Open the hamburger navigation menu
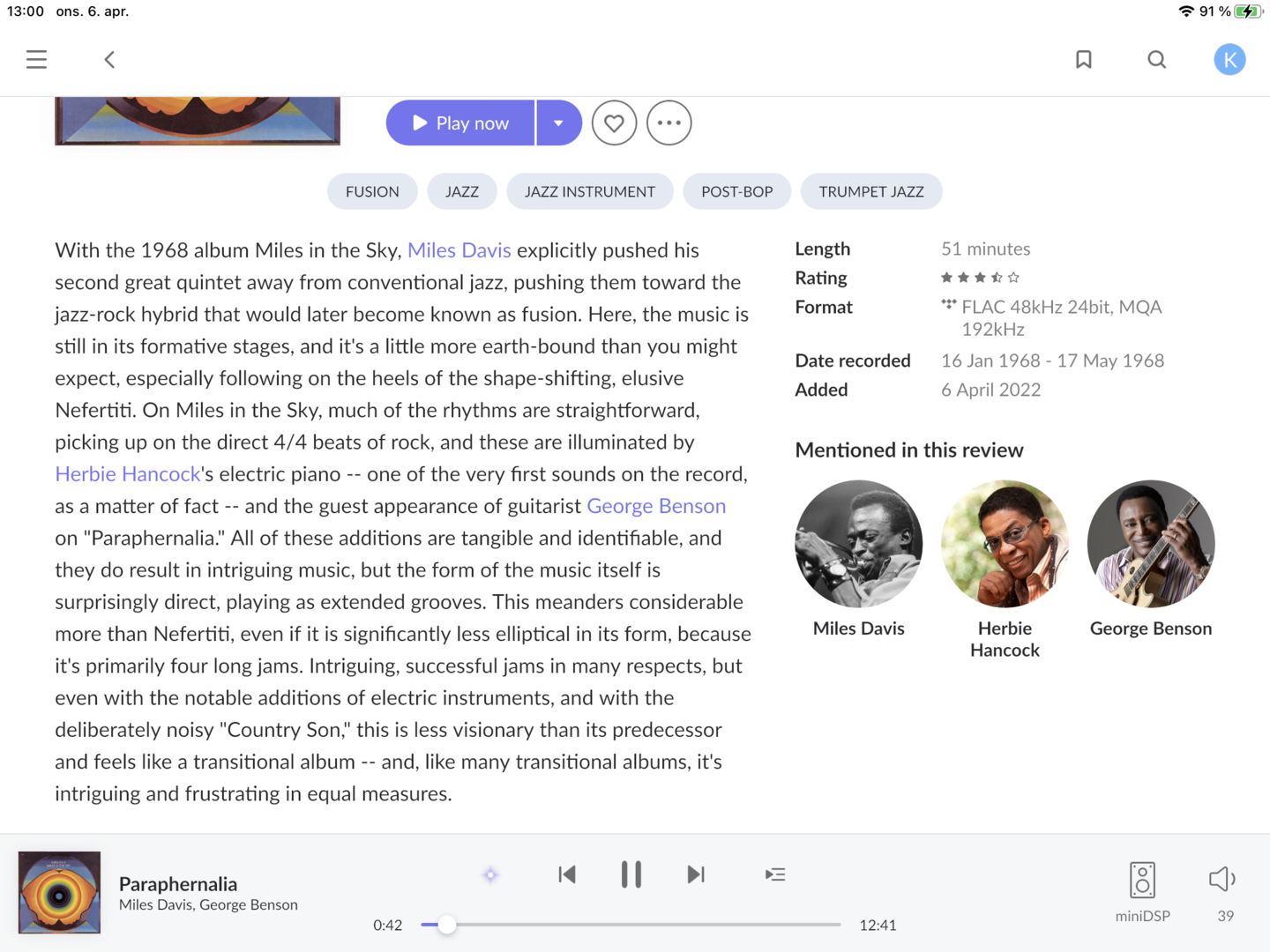This screenshot has width=1270, height=952. coord(36,59)
